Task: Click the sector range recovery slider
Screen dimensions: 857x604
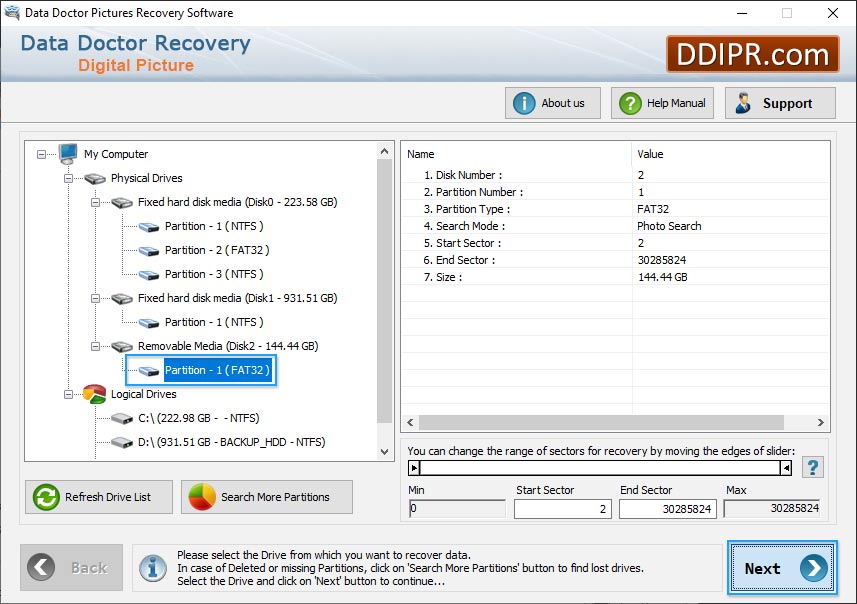Action: [x=600, y=466]
